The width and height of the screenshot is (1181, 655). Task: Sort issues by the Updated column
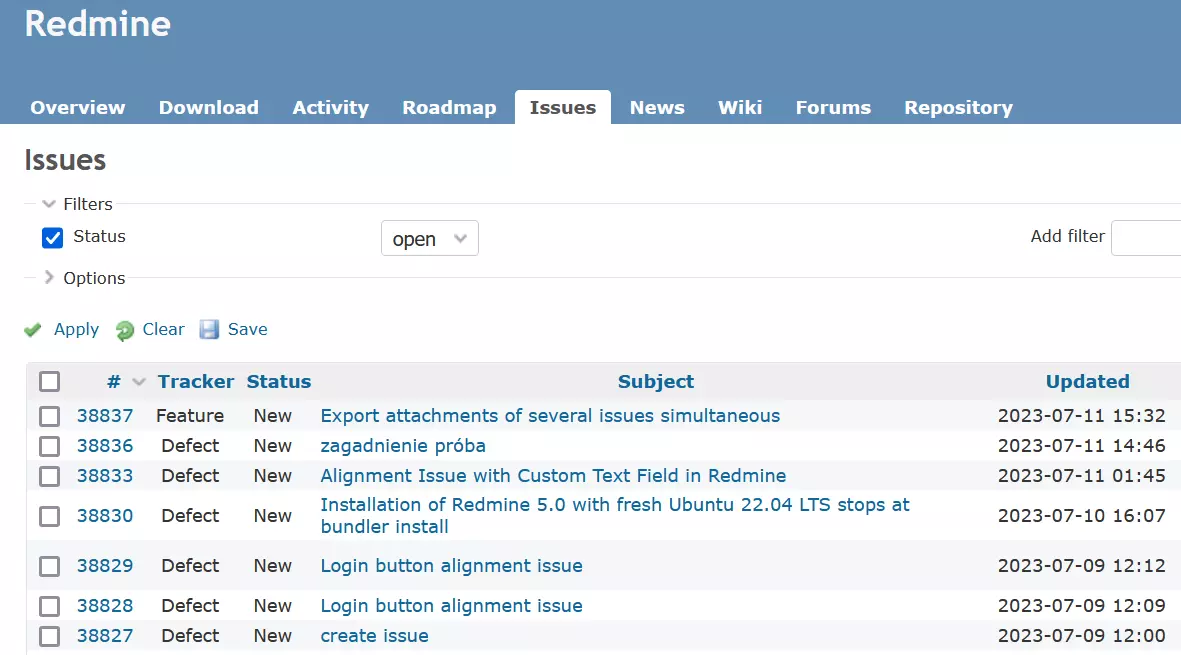click(1087, 381)
